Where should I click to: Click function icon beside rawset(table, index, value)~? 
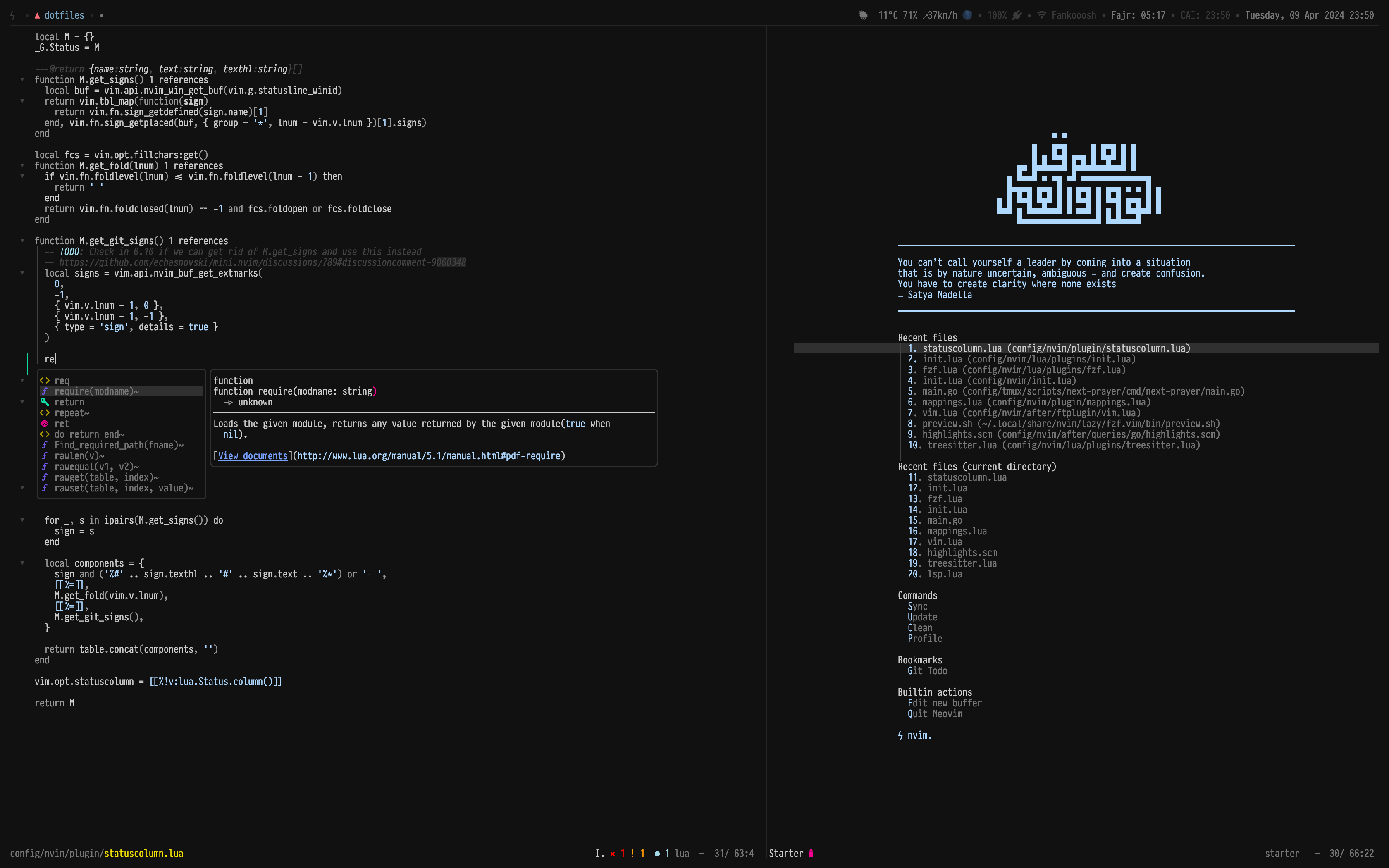(x=45, y=488)
